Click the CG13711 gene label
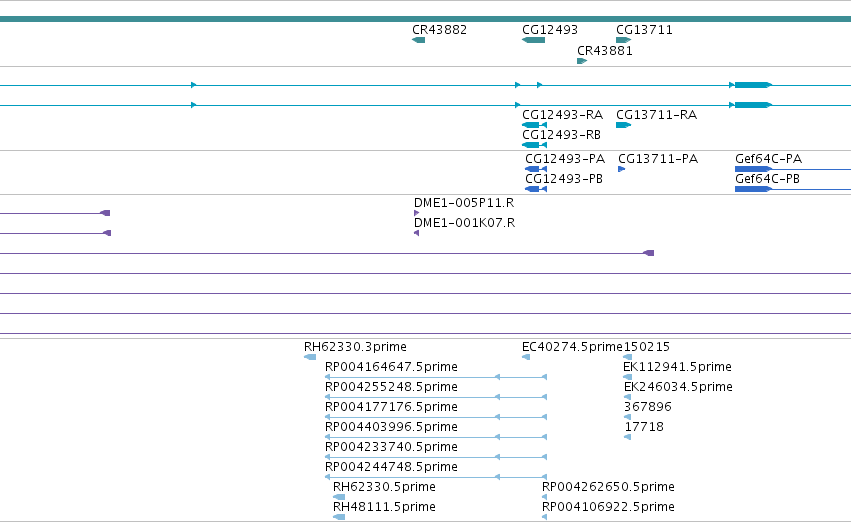Viewport: 851px width, 522px height. [644, 30]
